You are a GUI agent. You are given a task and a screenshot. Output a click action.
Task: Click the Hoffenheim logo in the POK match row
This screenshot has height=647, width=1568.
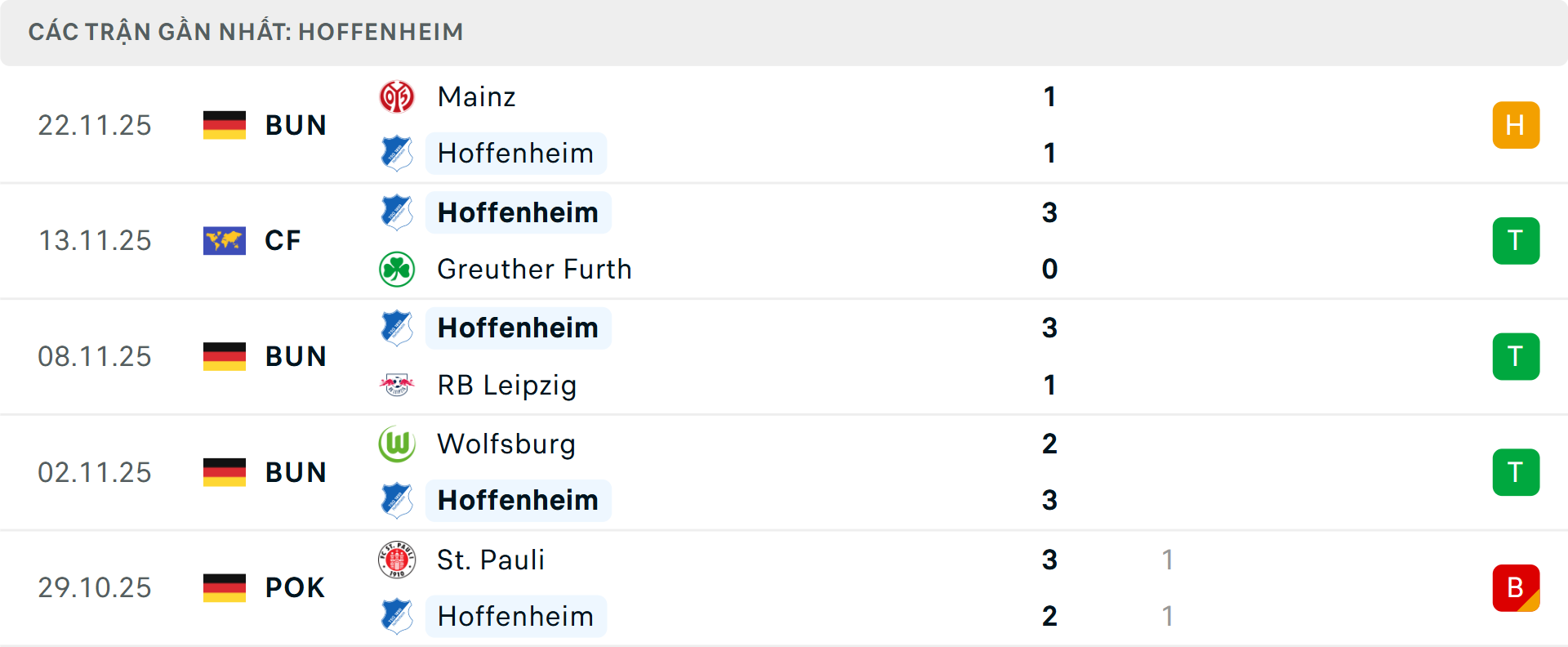[398, 617]
